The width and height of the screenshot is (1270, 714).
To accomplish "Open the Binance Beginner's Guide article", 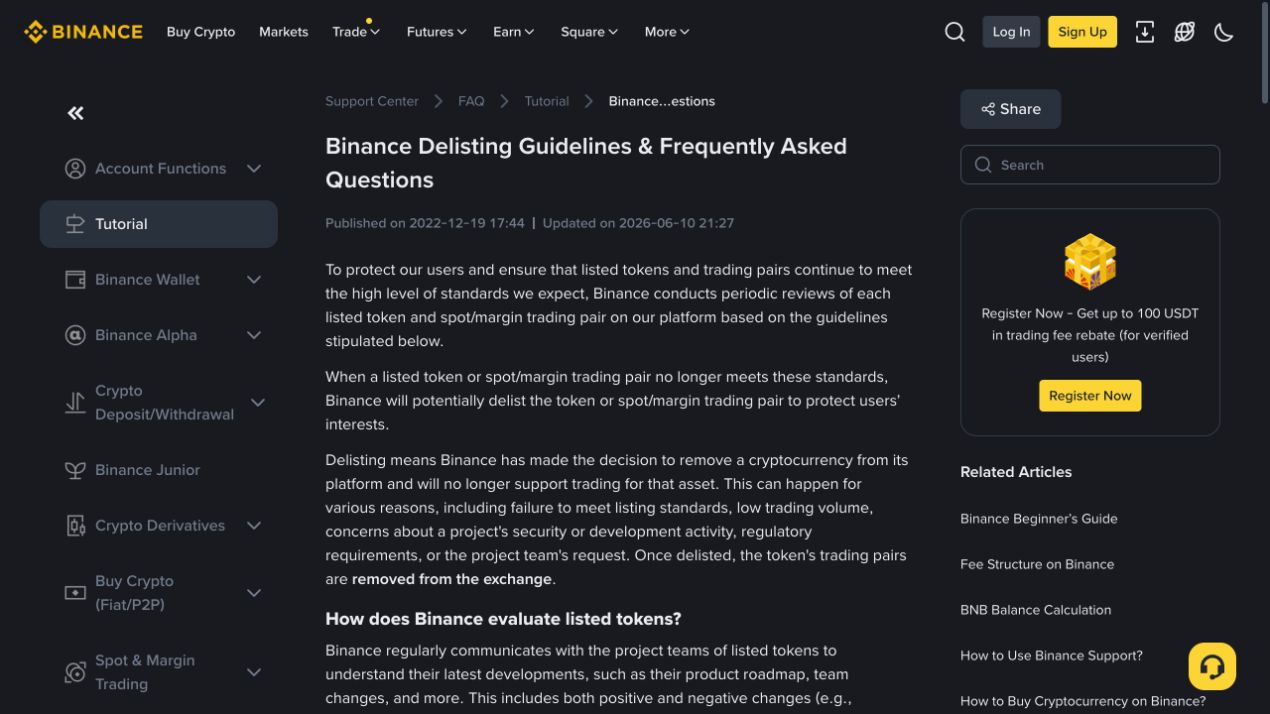I will [1039, 519].
